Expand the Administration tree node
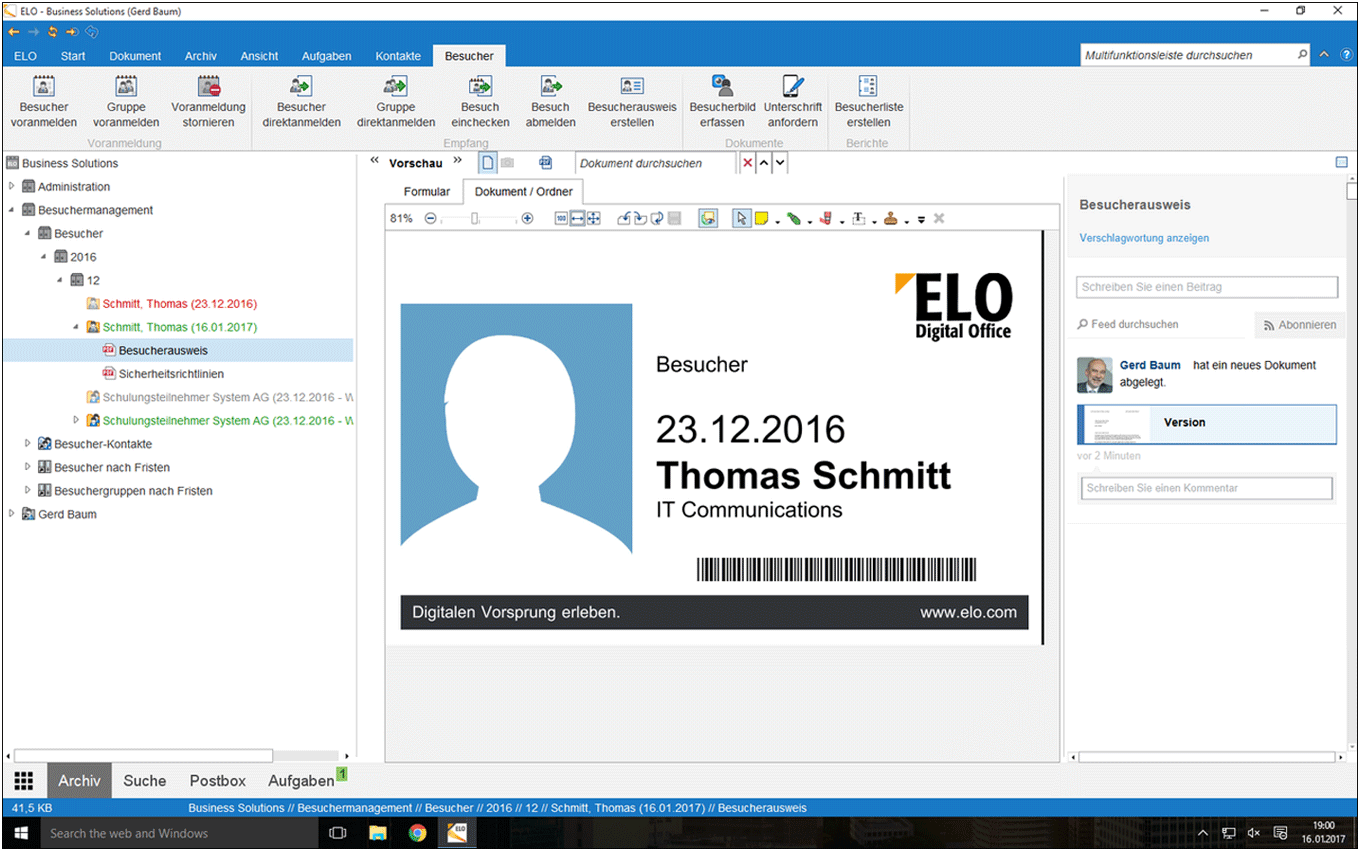This screenshot has width=1365, height=850. pyautogui.click(x=12, y=186)
